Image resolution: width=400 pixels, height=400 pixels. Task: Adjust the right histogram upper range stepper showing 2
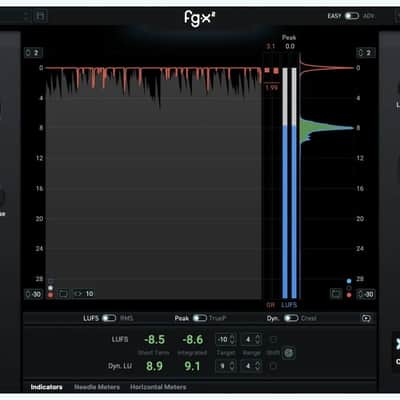(366, 53)
